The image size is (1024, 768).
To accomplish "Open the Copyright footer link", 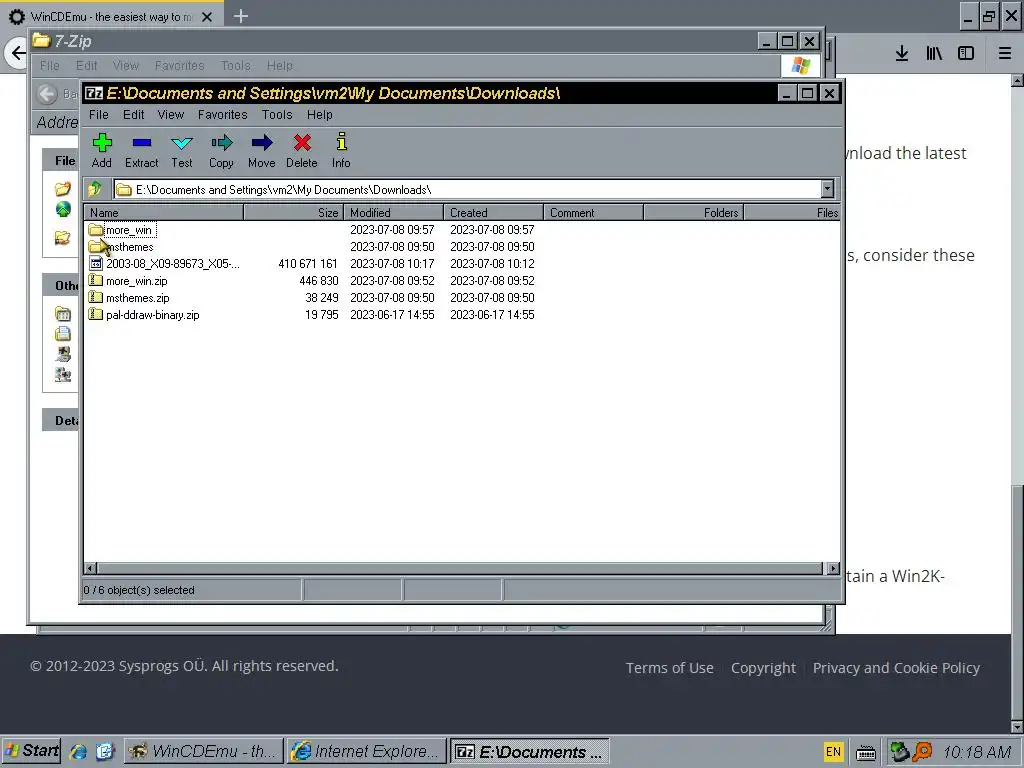I will coord(763,668).
